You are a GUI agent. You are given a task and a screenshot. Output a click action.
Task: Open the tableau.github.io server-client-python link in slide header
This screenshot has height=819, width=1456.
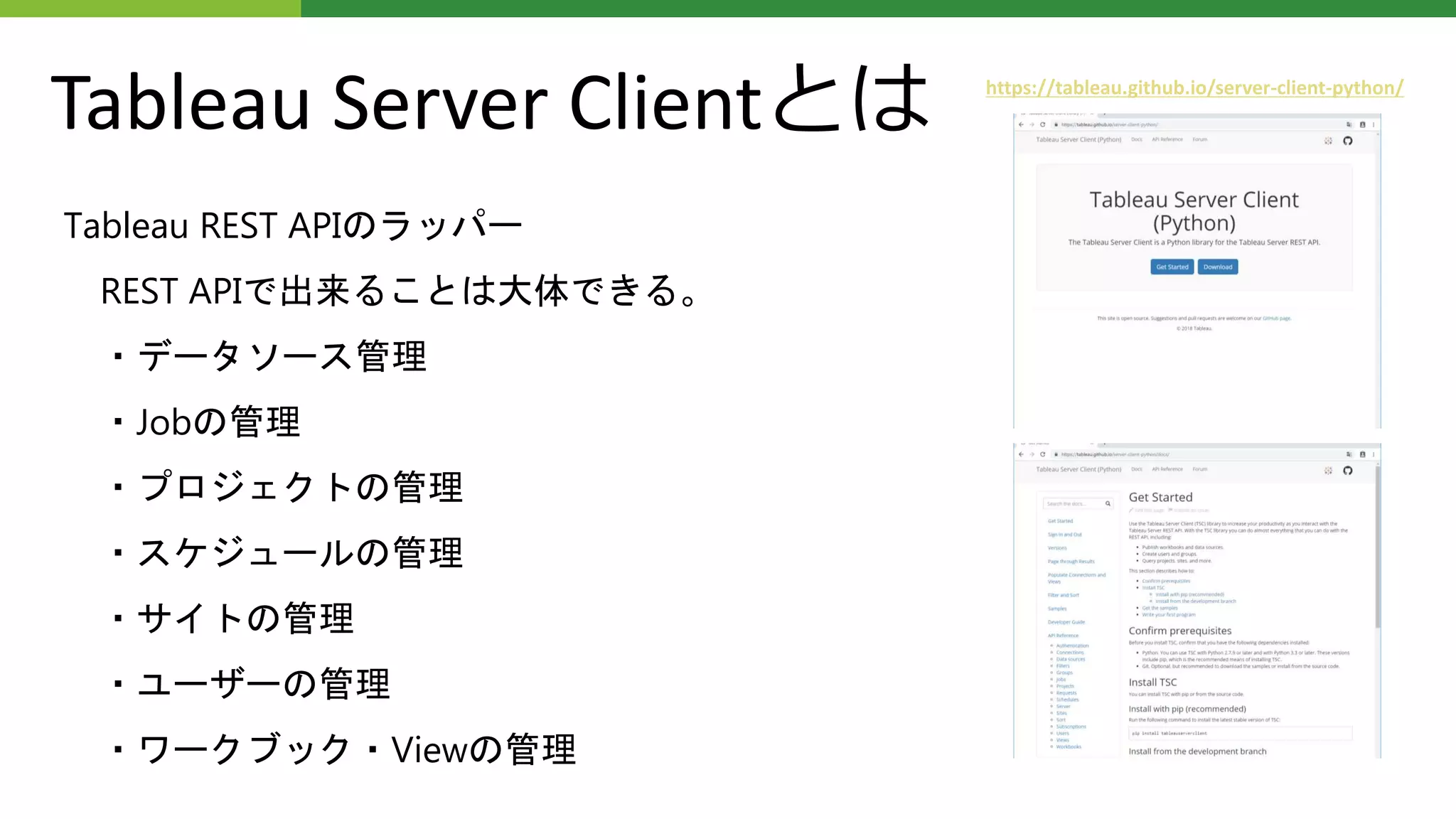click(1194, 87)
